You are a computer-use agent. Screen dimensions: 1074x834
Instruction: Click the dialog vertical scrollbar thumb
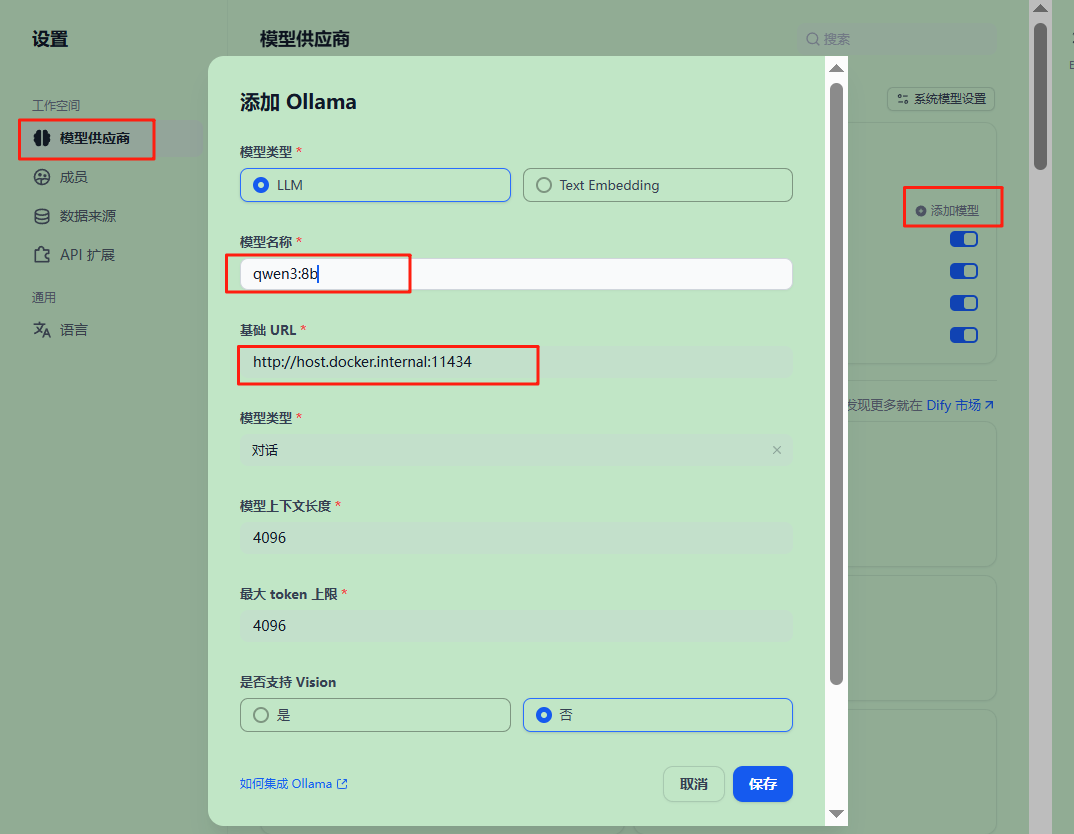pos(836,383)
